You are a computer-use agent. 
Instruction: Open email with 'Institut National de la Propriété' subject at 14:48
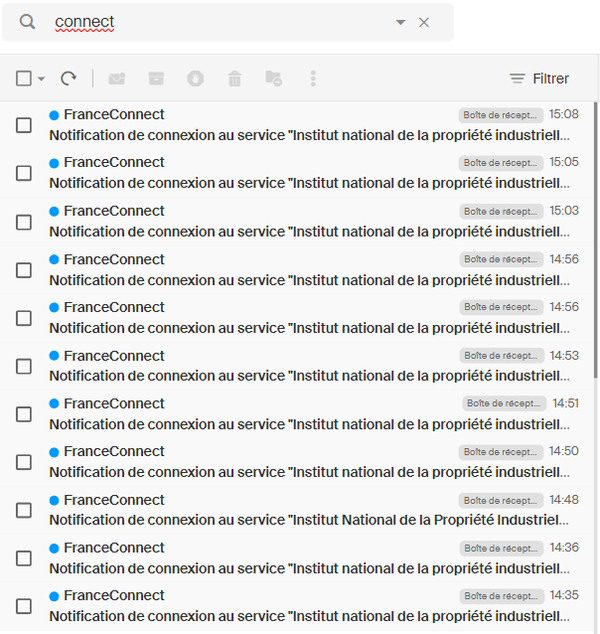tap(297, 510)
